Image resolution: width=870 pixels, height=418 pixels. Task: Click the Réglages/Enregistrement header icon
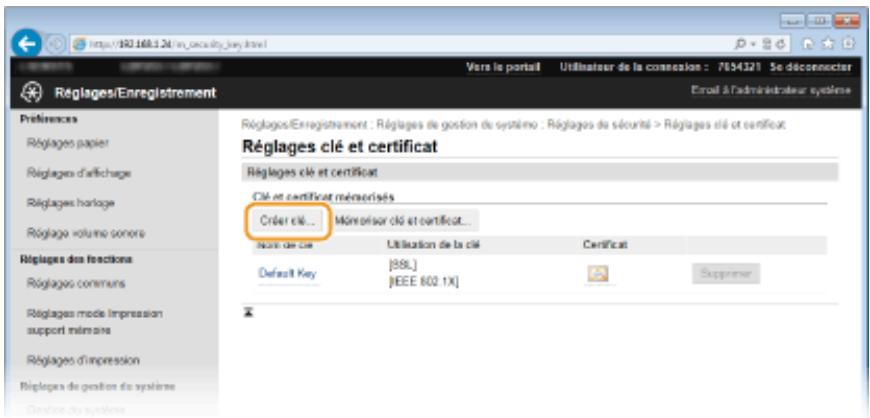[29, 93]
